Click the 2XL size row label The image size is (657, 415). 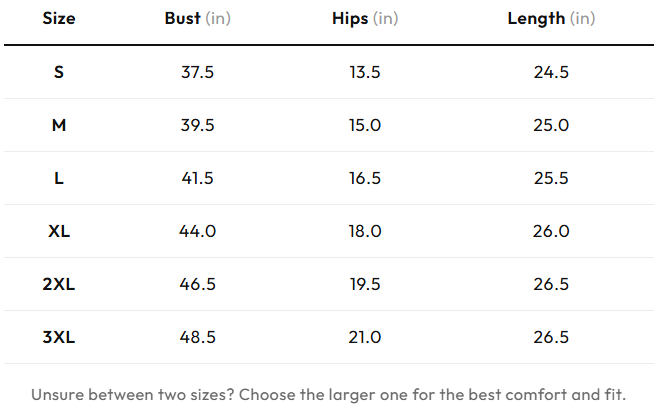coord(59,284)
